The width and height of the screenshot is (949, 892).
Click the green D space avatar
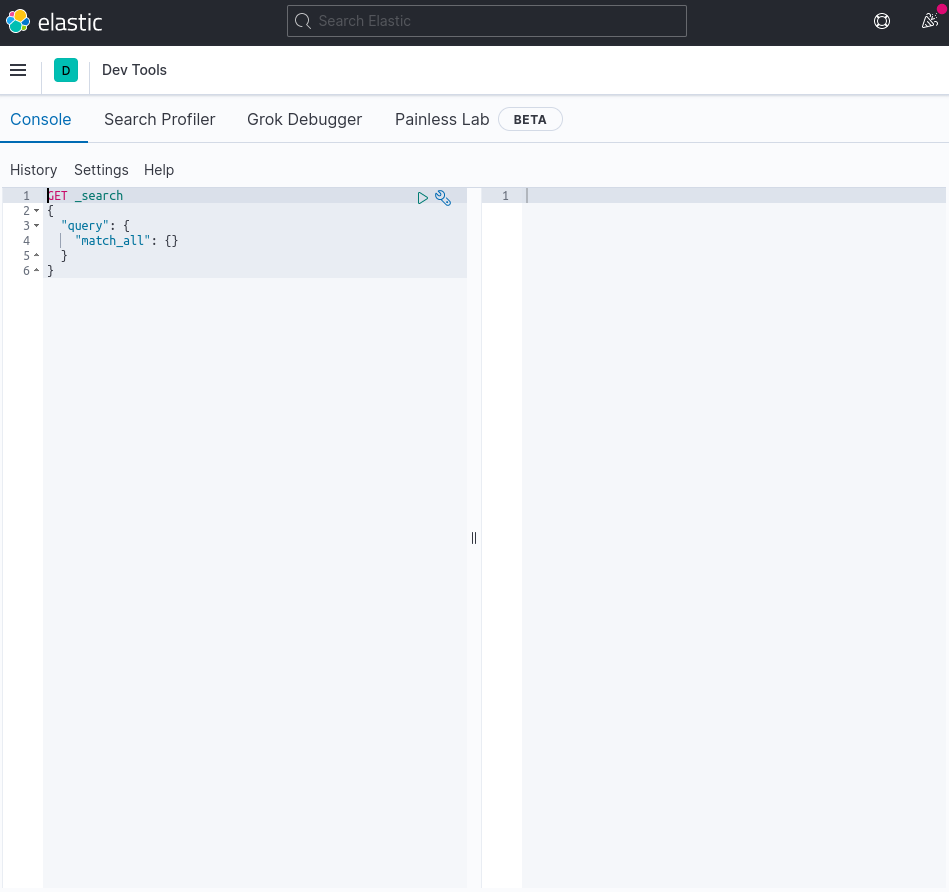tap(66, 70)
